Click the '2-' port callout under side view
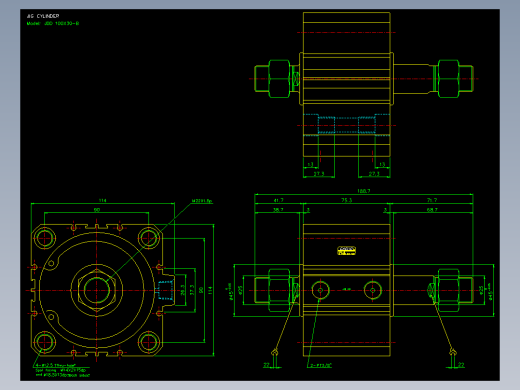 [321, 365]
